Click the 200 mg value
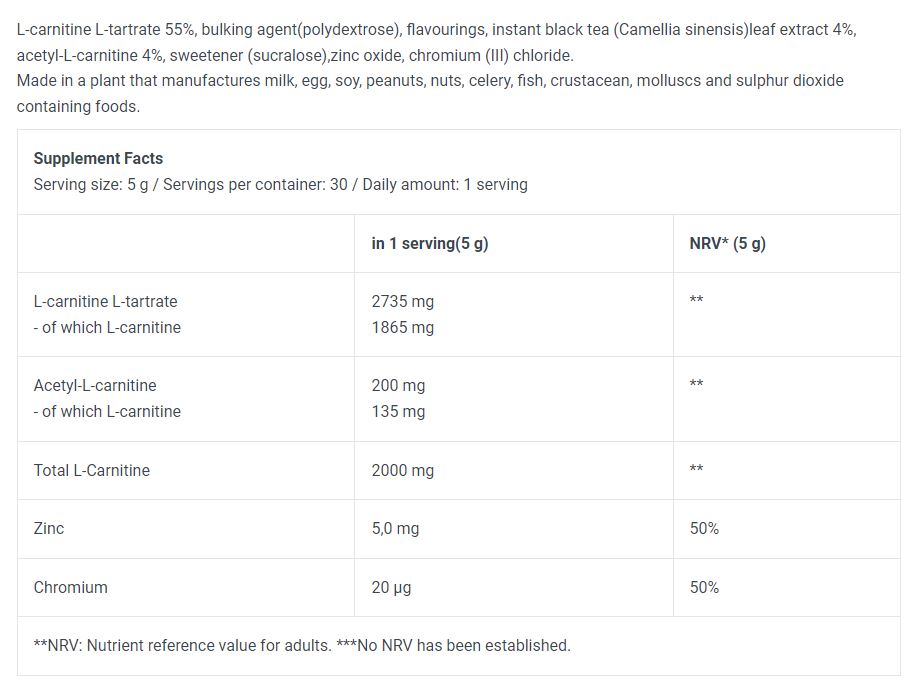The image size is (916, 693). pyautogui.click(x=398, y=385)
